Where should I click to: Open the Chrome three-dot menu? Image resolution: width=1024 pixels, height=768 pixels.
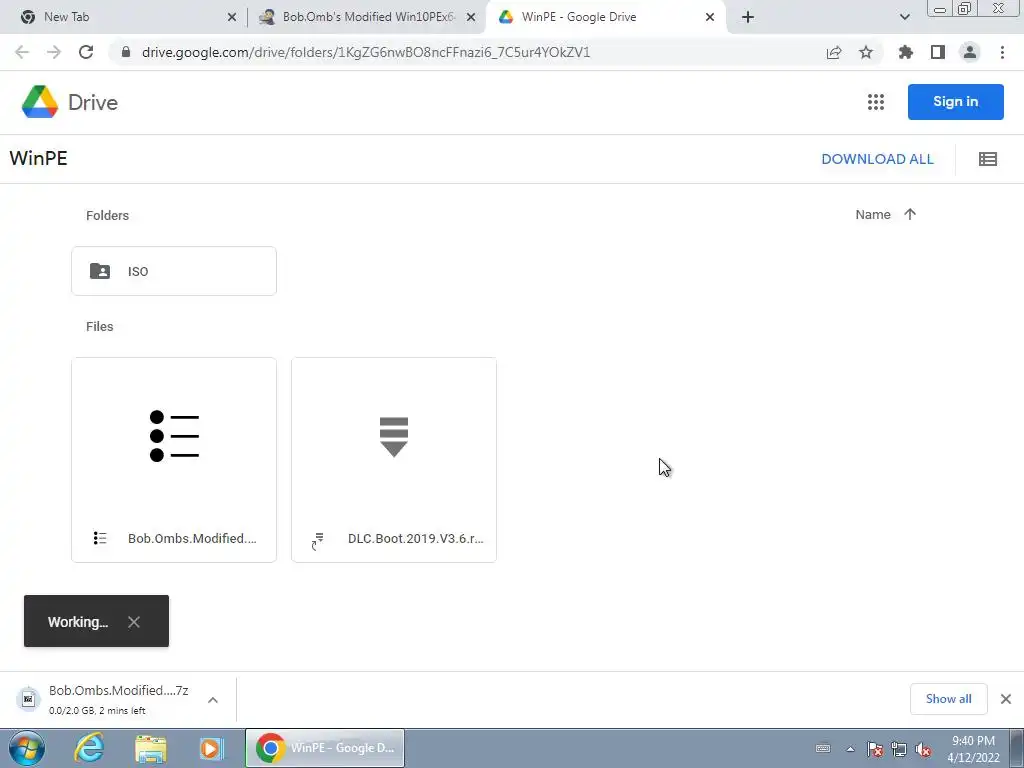click(1002, 52)
